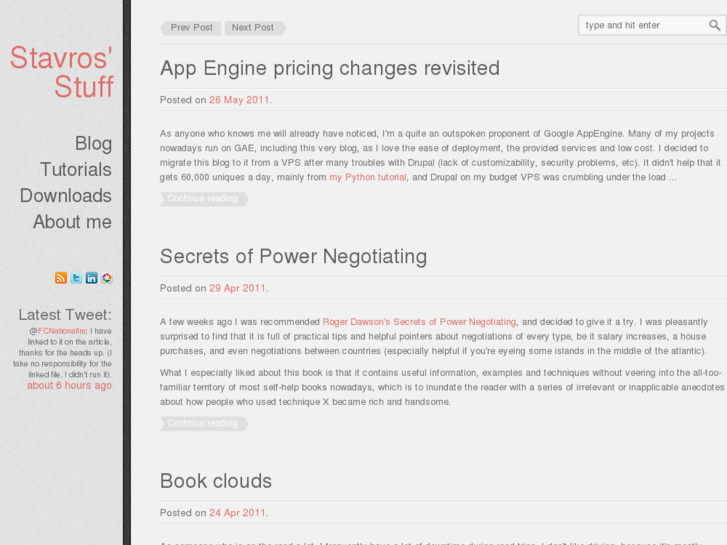Open the RSS feed icon
Viewport: 727px width, 545px height.
click(x=61, y=278)
